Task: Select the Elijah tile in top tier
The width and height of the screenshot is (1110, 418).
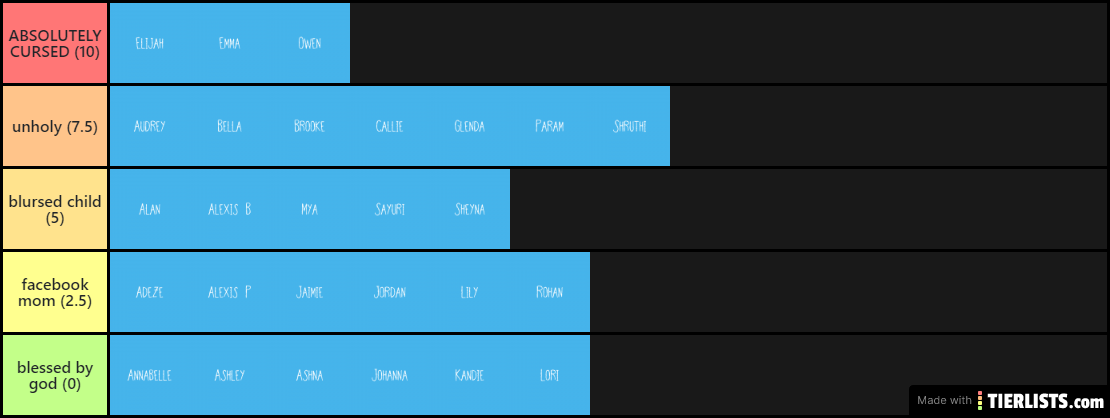Action: coord(150,43)
